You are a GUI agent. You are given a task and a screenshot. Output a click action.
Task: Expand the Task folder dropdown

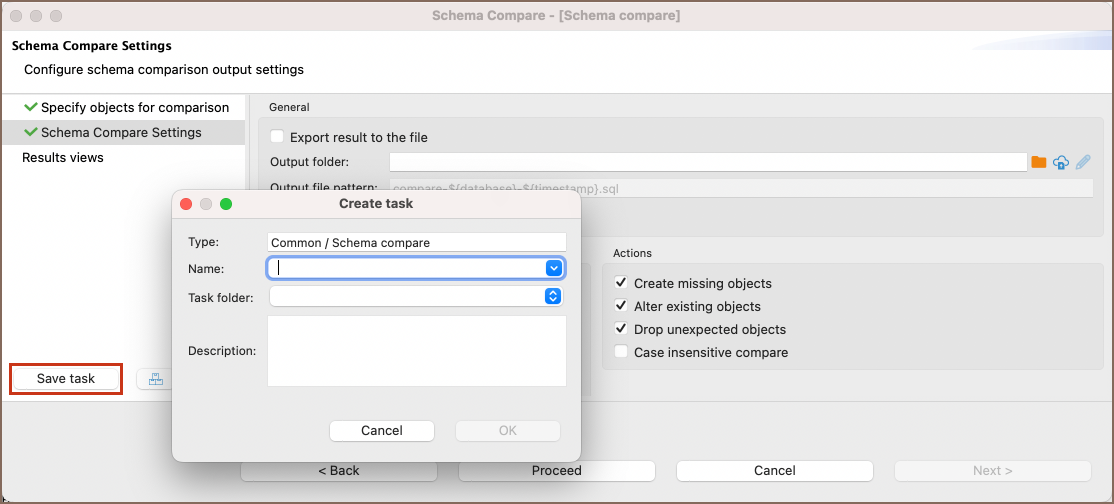coord(552,296)
